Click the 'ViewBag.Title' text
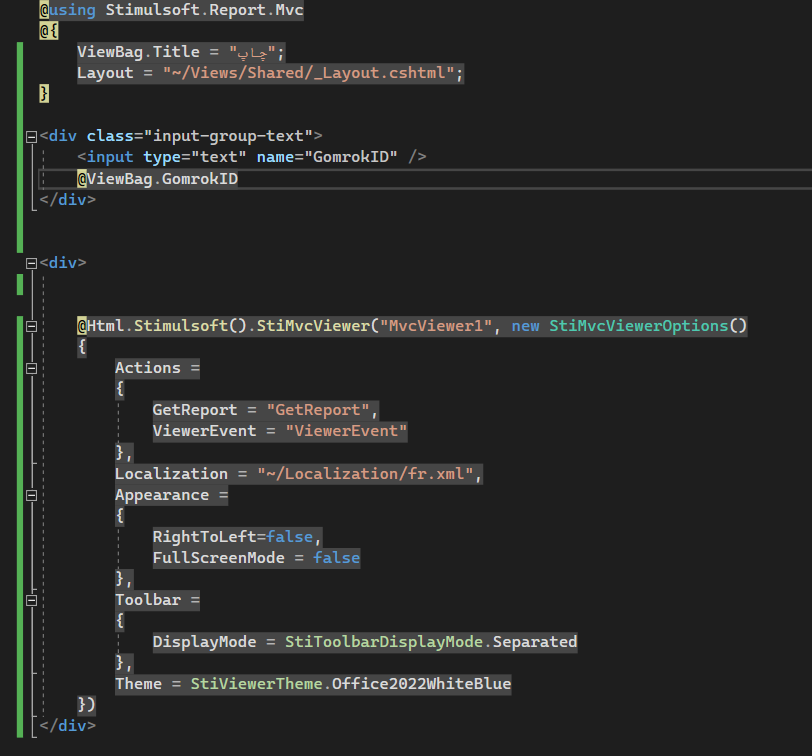 [138, 52]
